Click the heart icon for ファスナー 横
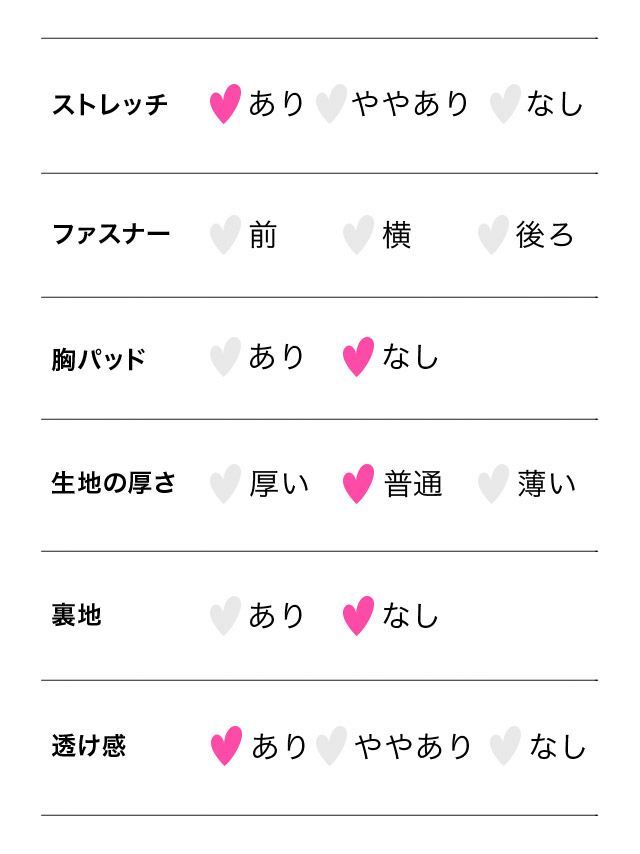The width and height of the screenshot is (640, 854). coord(358,235)
